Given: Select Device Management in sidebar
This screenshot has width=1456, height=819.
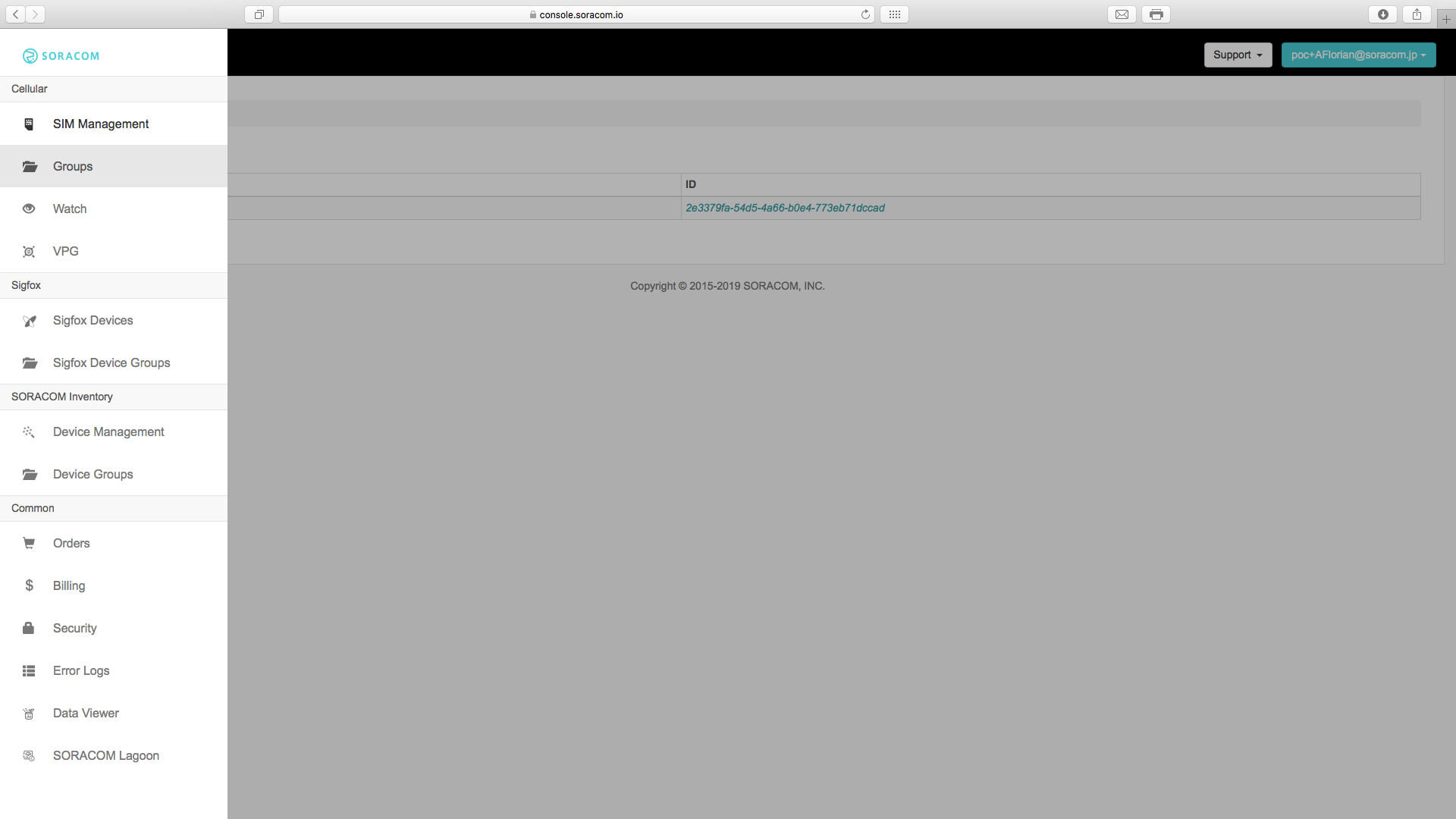Looking at the screenshot, I should click(x=108, y=431).
